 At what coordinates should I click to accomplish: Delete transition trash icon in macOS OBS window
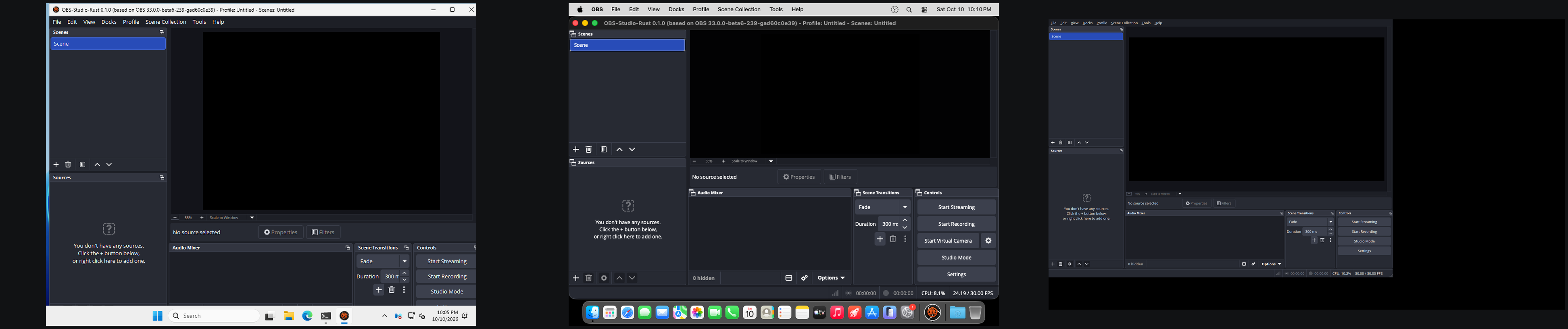(893, 239)
